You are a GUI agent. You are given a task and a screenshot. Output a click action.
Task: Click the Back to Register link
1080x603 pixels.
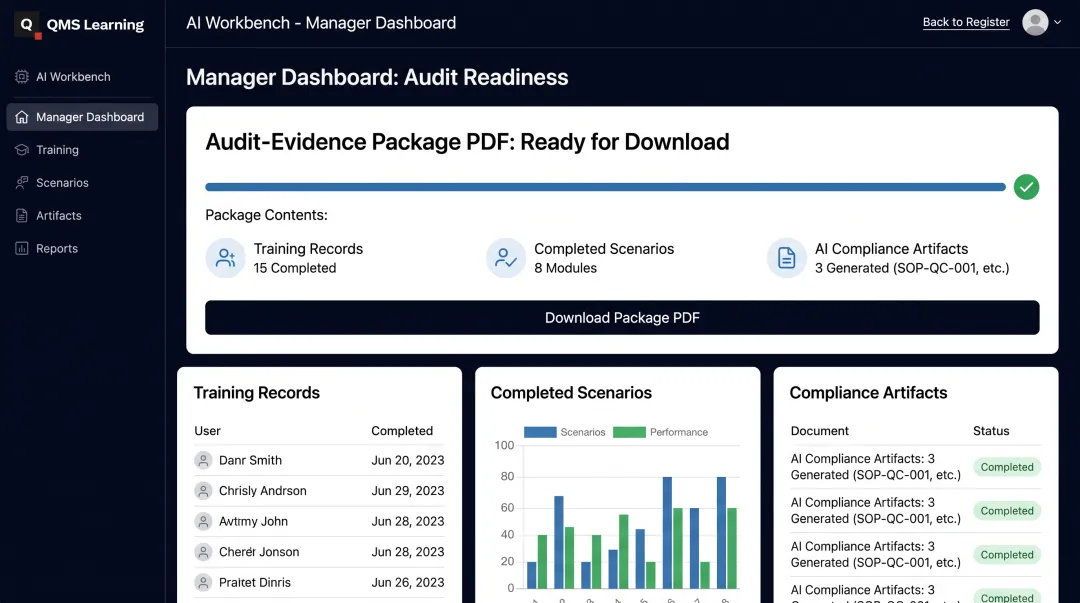[x=966, y=22]
